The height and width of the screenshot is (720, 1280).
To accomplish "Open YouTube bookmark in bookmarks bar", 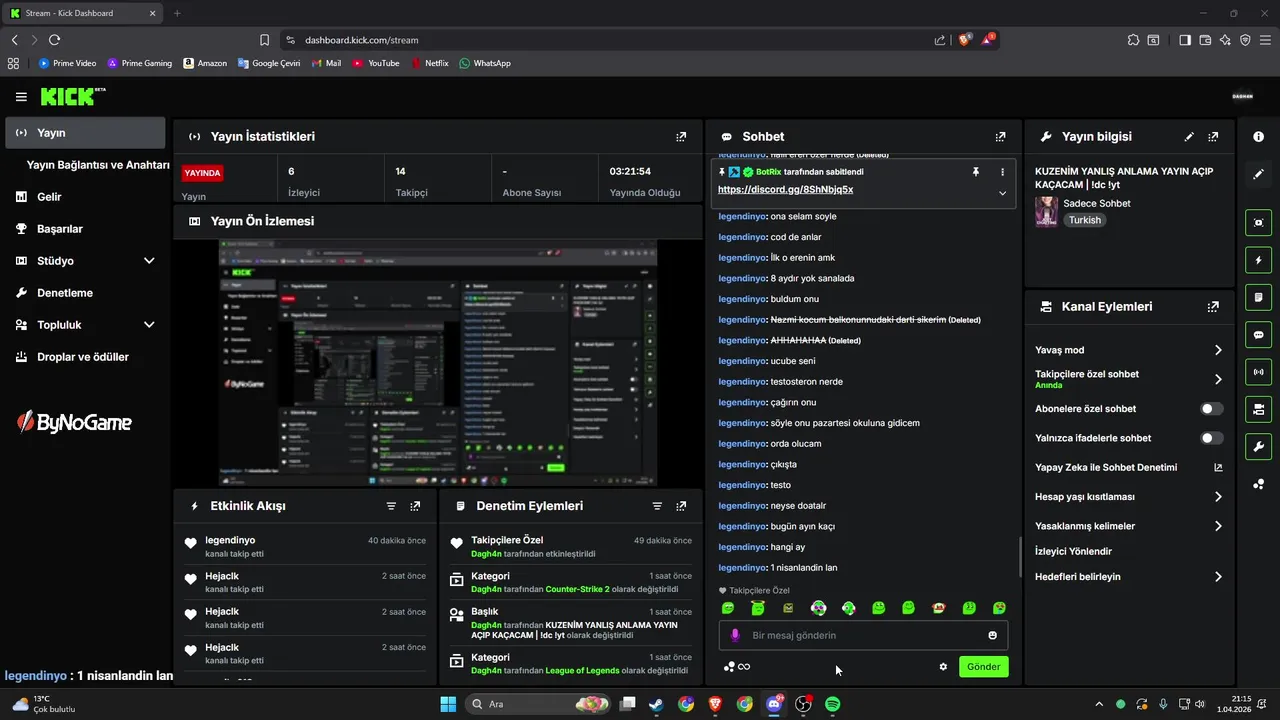I will coord(375,63).
